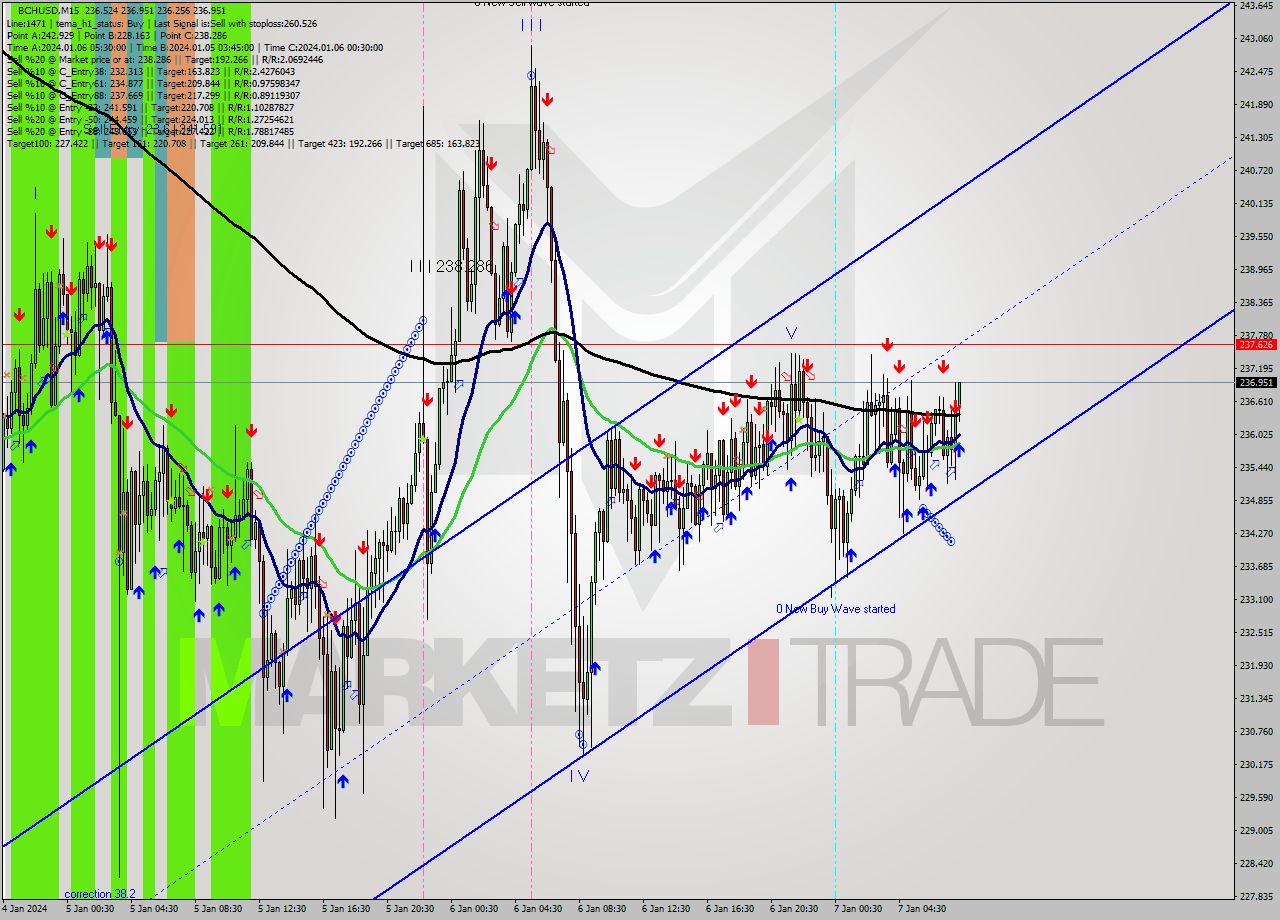The image size is (1280, 920).
Task: Select the '7 Jan 00:30' time label
Action: click(x=858, y=909)
